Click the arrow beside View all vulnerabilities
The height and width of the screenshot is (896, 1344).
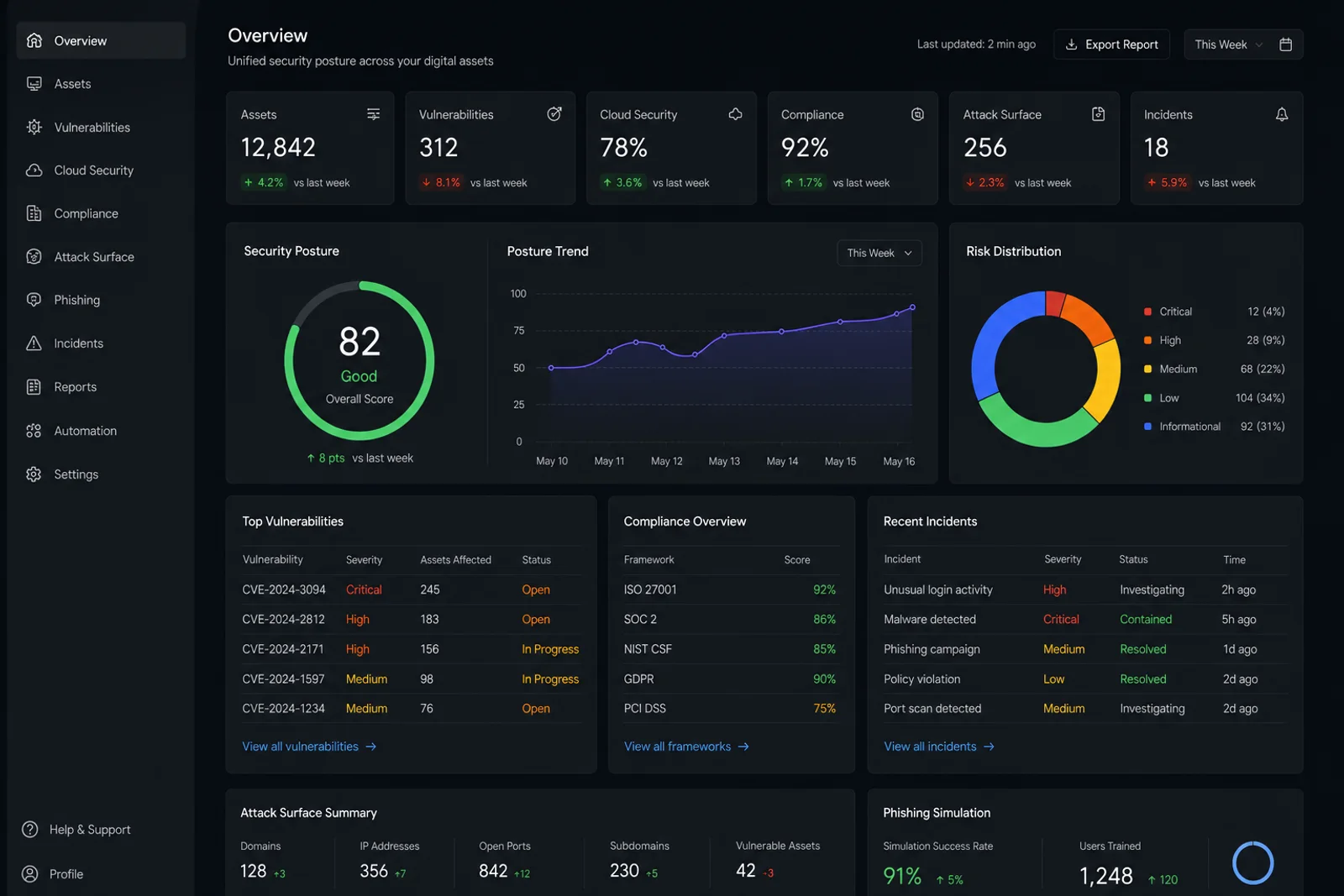point(371,747)
